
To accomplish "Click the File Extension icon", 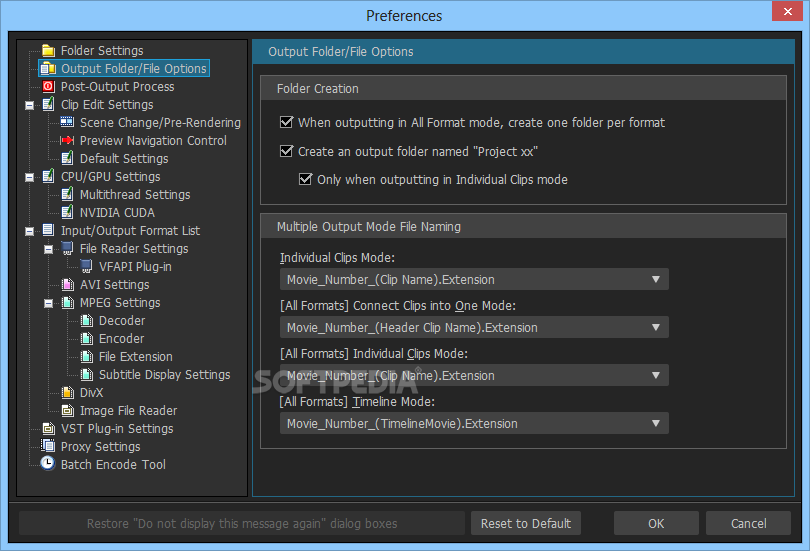I will (x=87, y=357).
